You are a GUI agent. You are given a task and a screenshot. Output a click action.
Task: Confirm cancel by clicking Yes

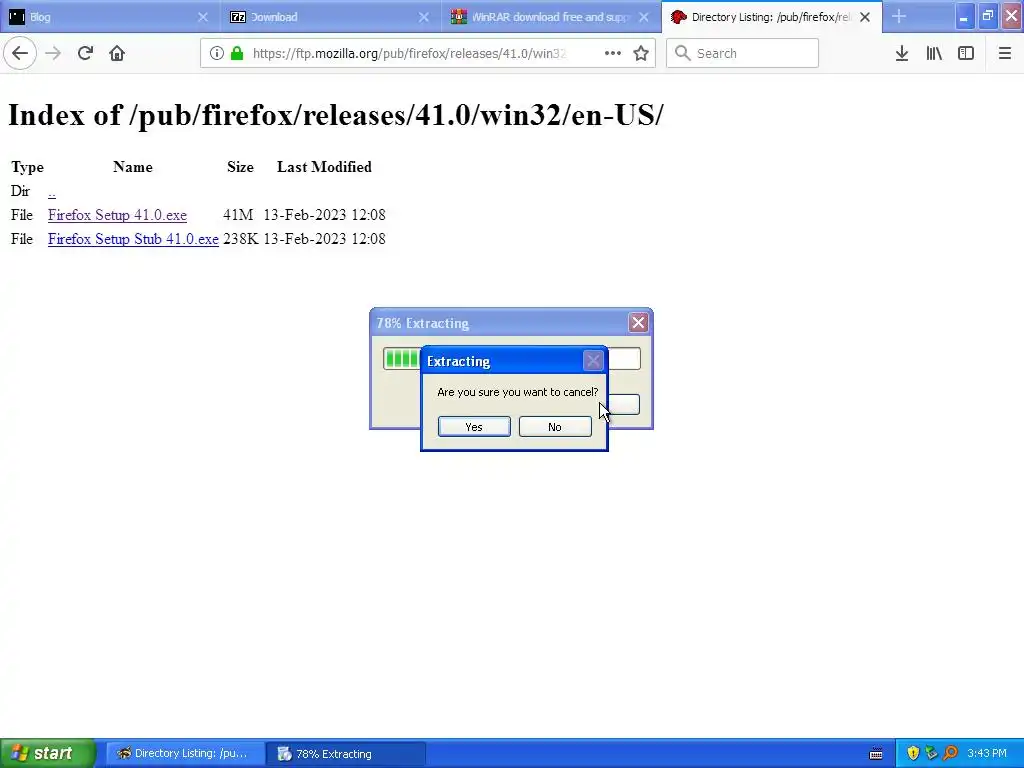[474, 426]
